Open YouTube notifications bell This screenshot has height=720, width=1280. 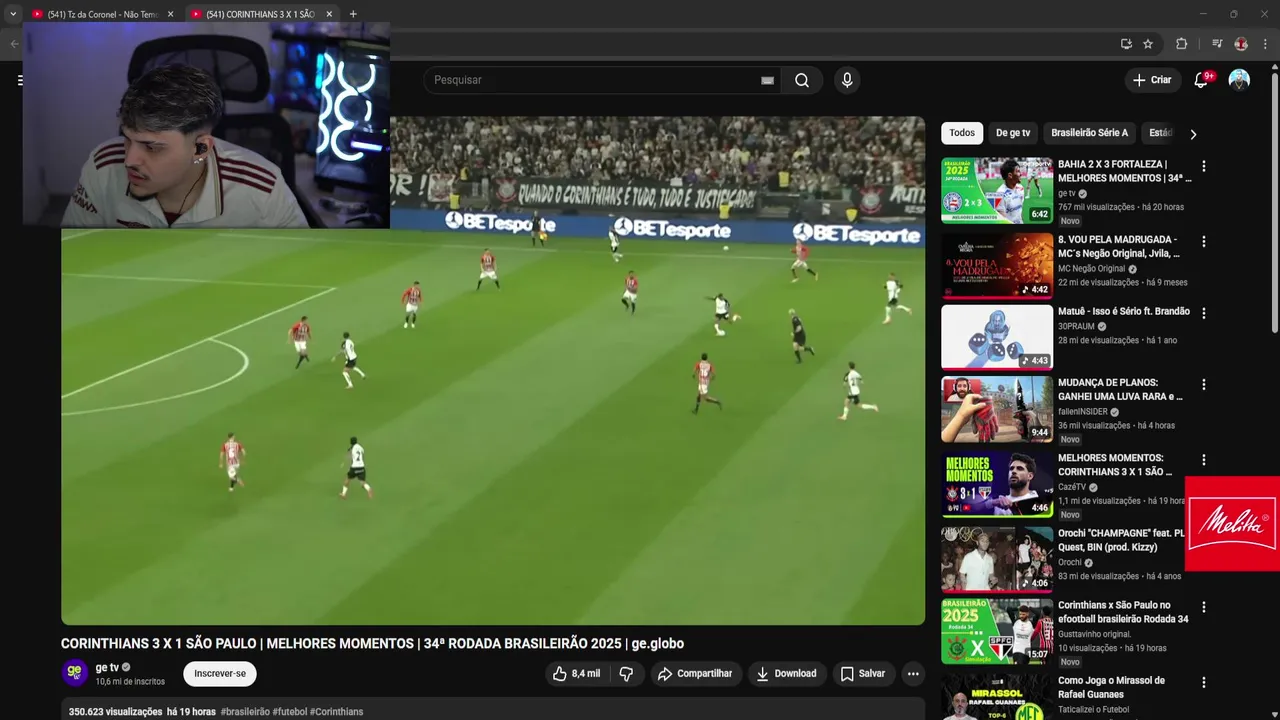pyautogui.click(x=1201, y=80)
